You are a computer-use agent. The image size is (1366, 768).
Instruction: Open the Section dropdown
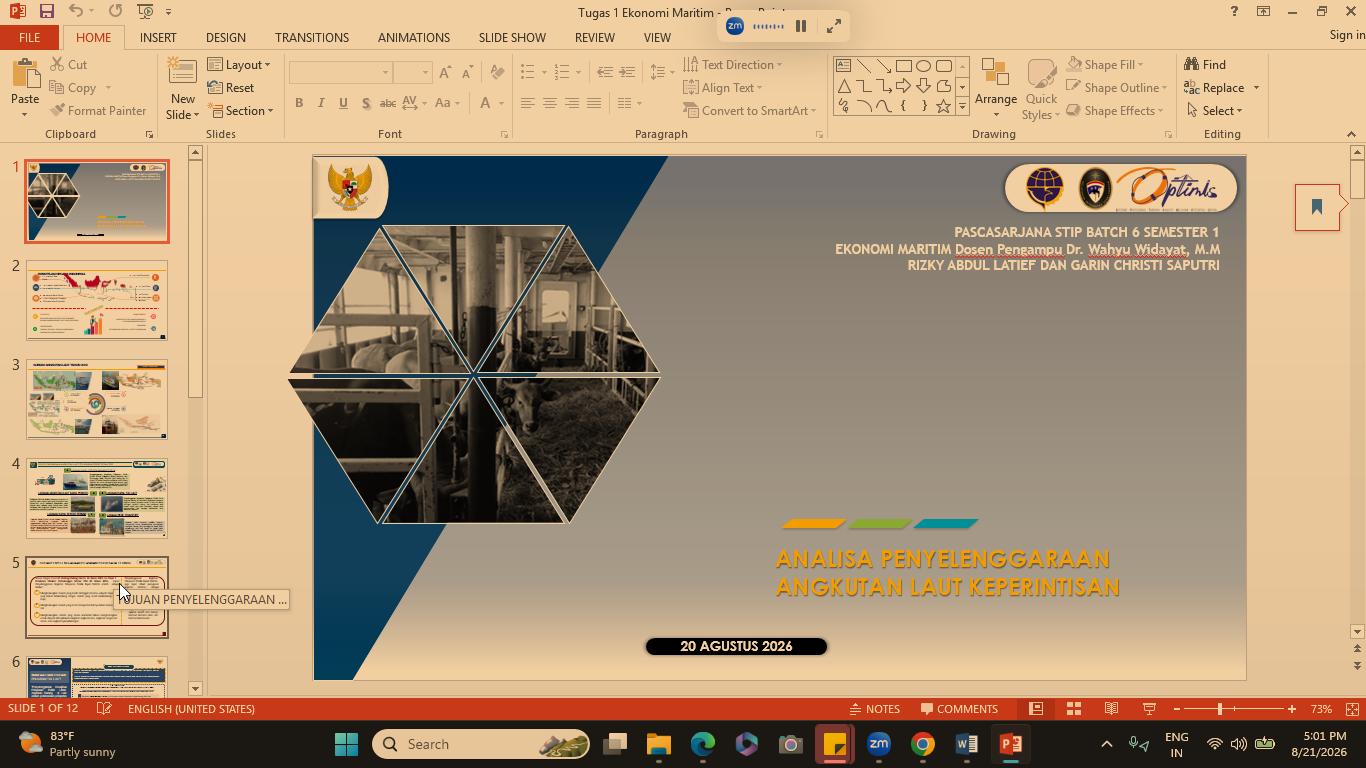tap(240, 111)
